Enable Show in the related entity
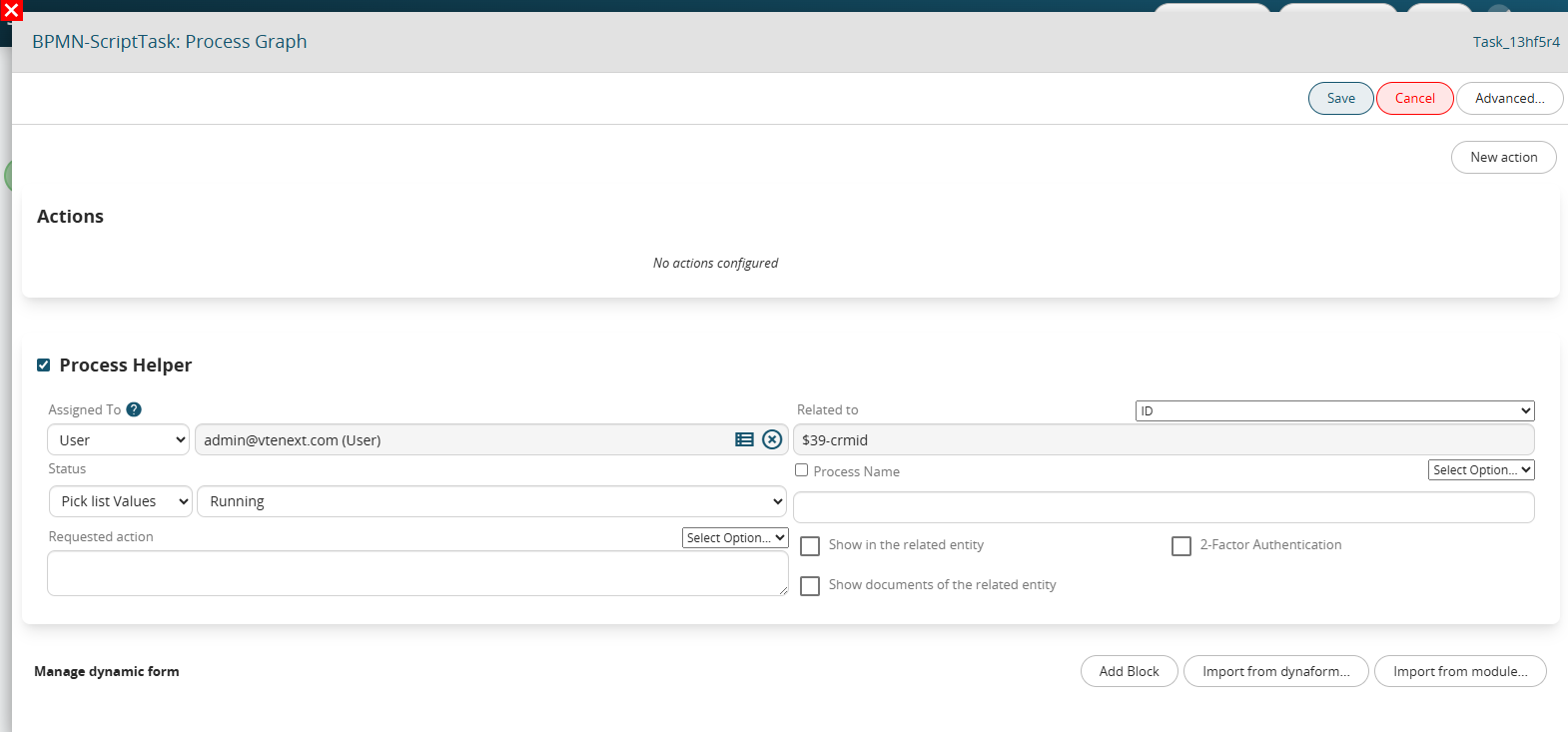1568x732 pixels. click(810, 546)
